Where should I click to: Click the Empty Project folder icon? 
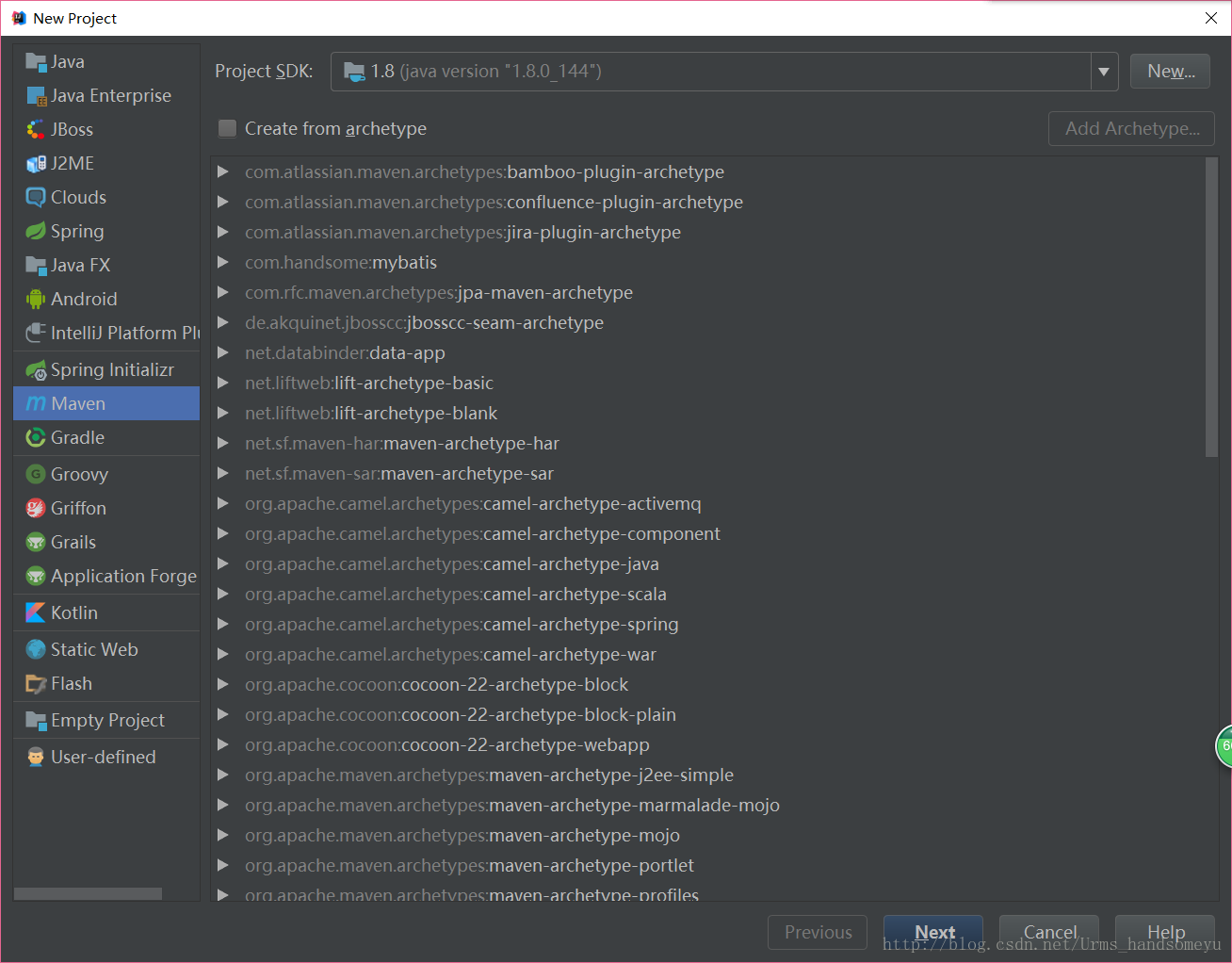[x=36, y=721]
